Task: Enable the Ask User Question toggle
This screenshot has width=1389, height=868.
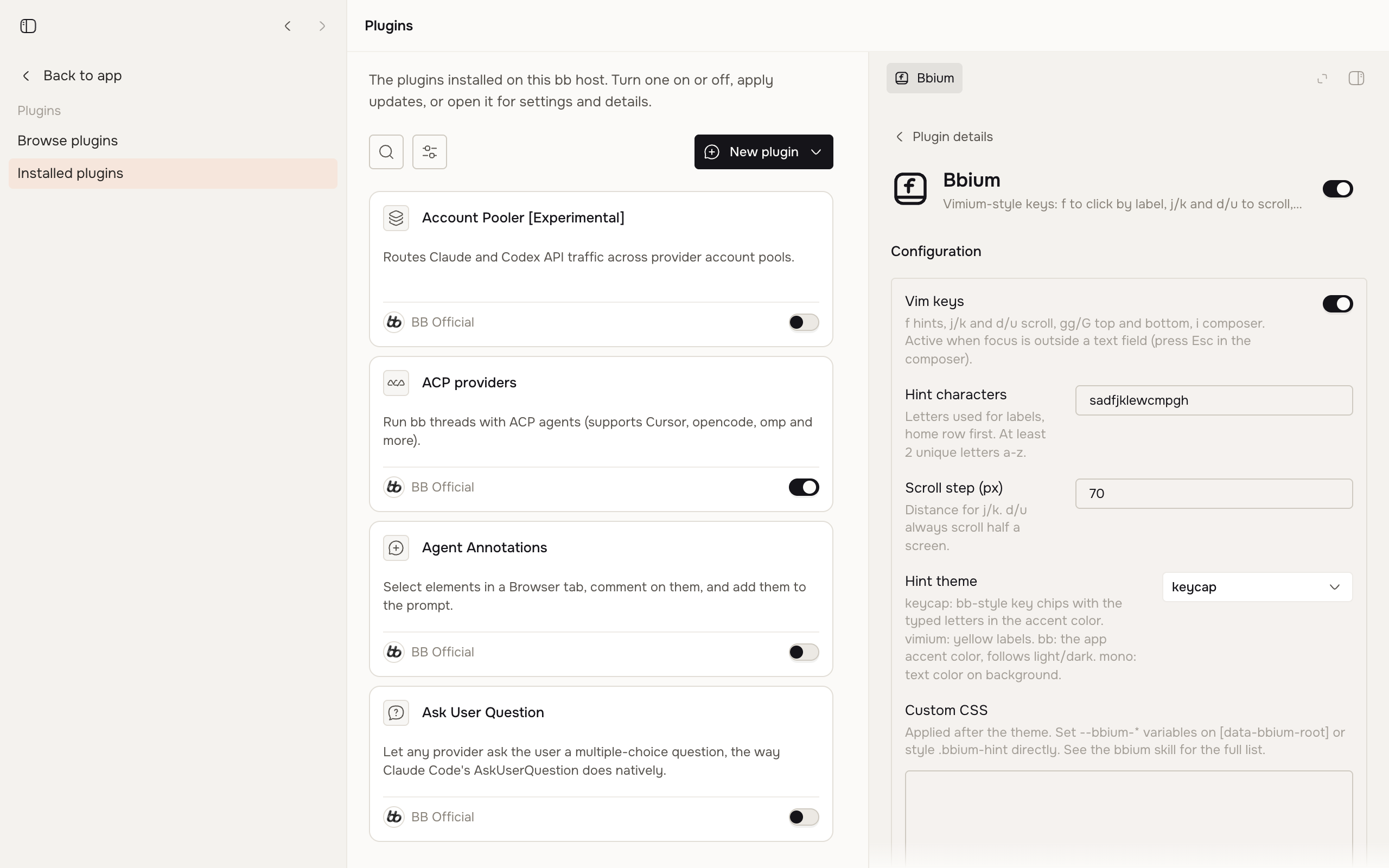Action: coord(804,817)
